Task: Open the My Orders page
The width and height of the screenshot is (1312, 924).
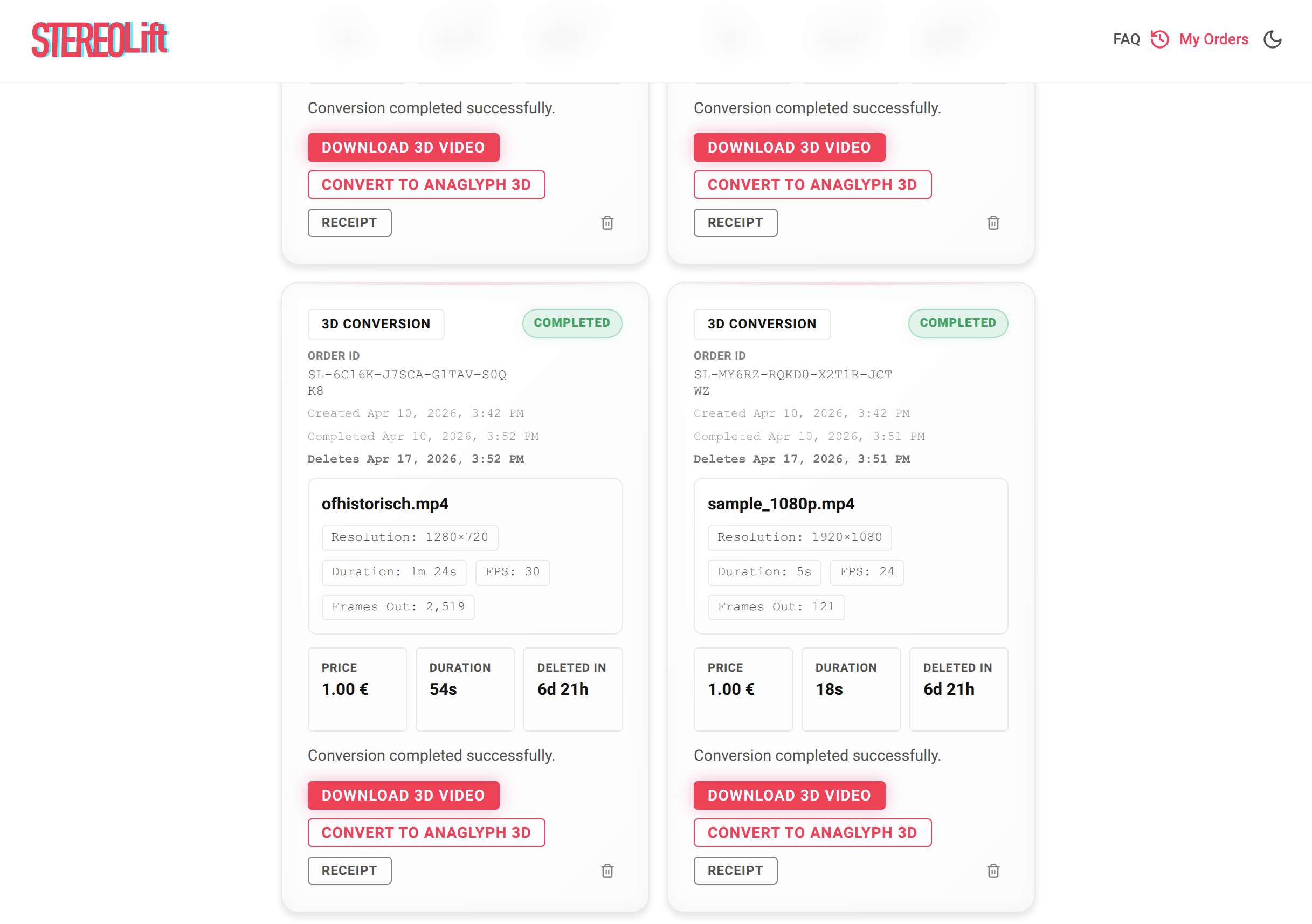Action: [1213, 39]
